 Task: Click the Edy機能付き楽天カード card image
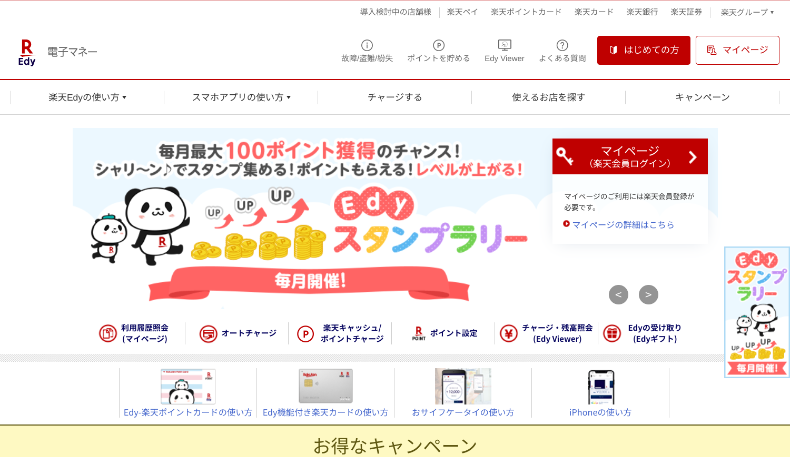click(326, 386)
